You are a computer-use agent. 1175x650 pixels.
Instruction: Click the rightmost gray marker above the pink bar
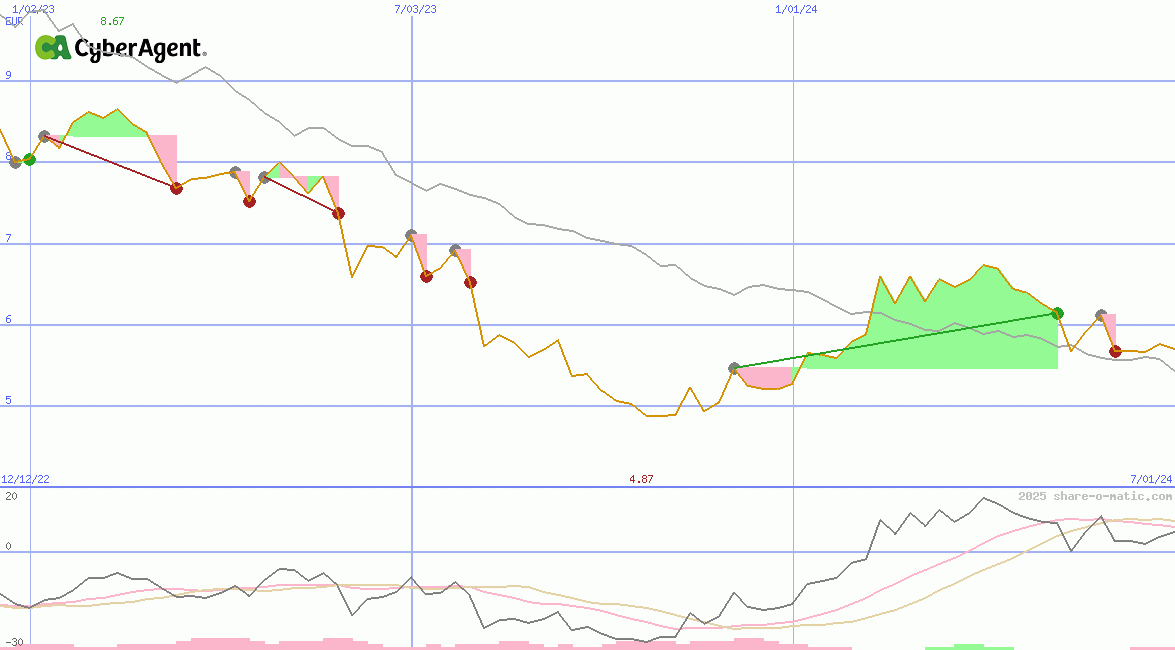1101,315
